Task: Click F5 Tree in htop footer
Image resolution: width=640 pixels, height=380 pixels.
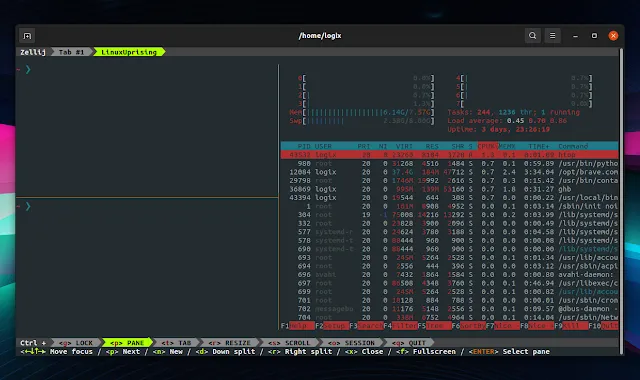Action: coord(434,326)
